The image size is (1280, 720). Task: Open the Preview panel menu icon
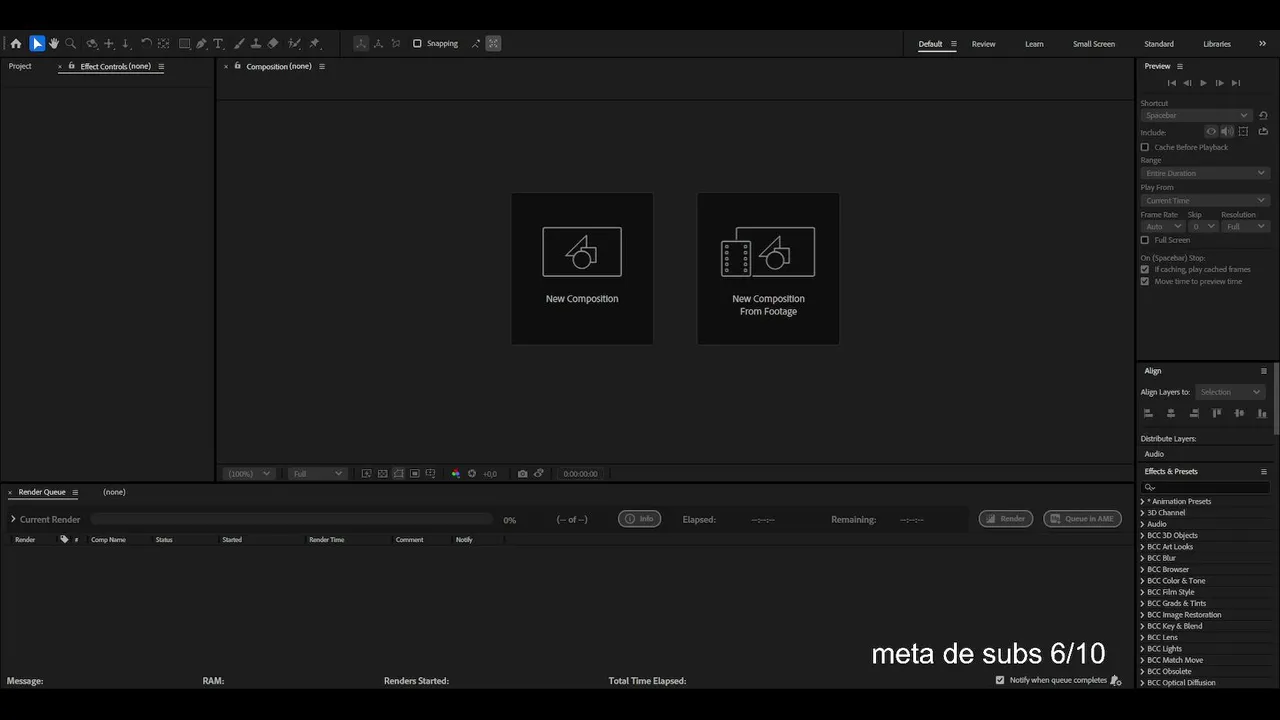pos(1180,66)
